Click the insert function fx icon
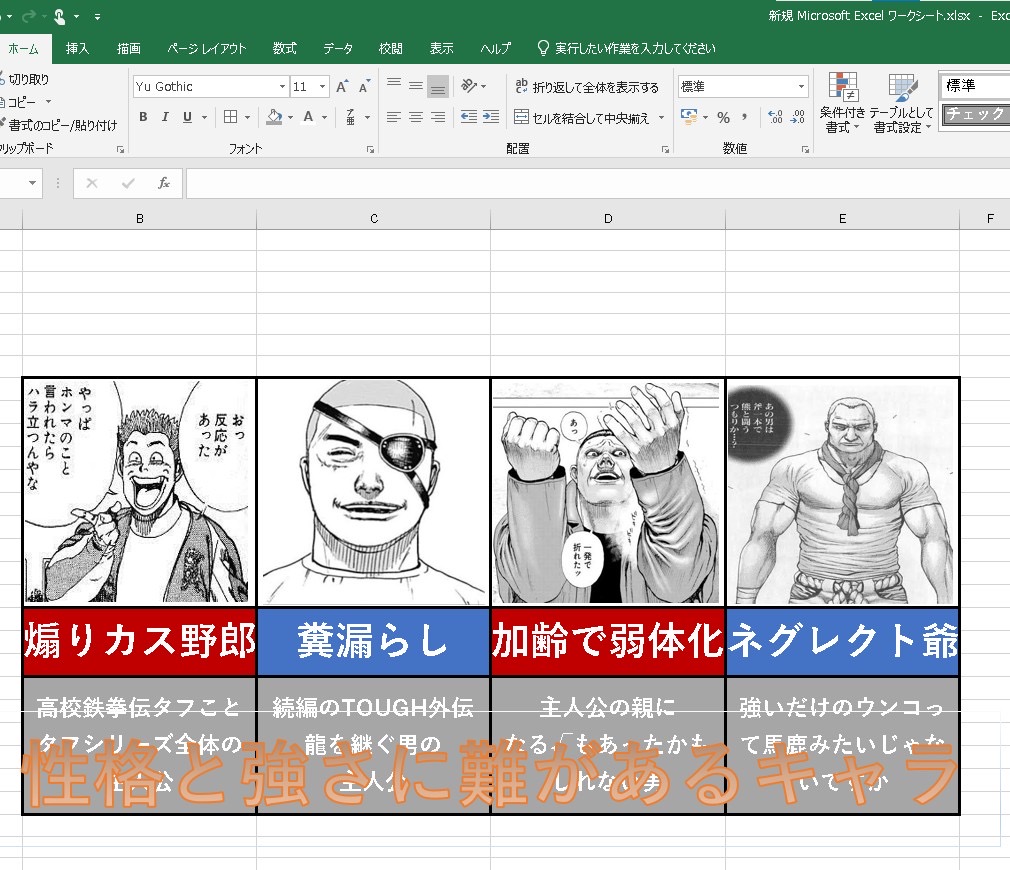Screen dimensions: 1010x870 tap(164, 183)
